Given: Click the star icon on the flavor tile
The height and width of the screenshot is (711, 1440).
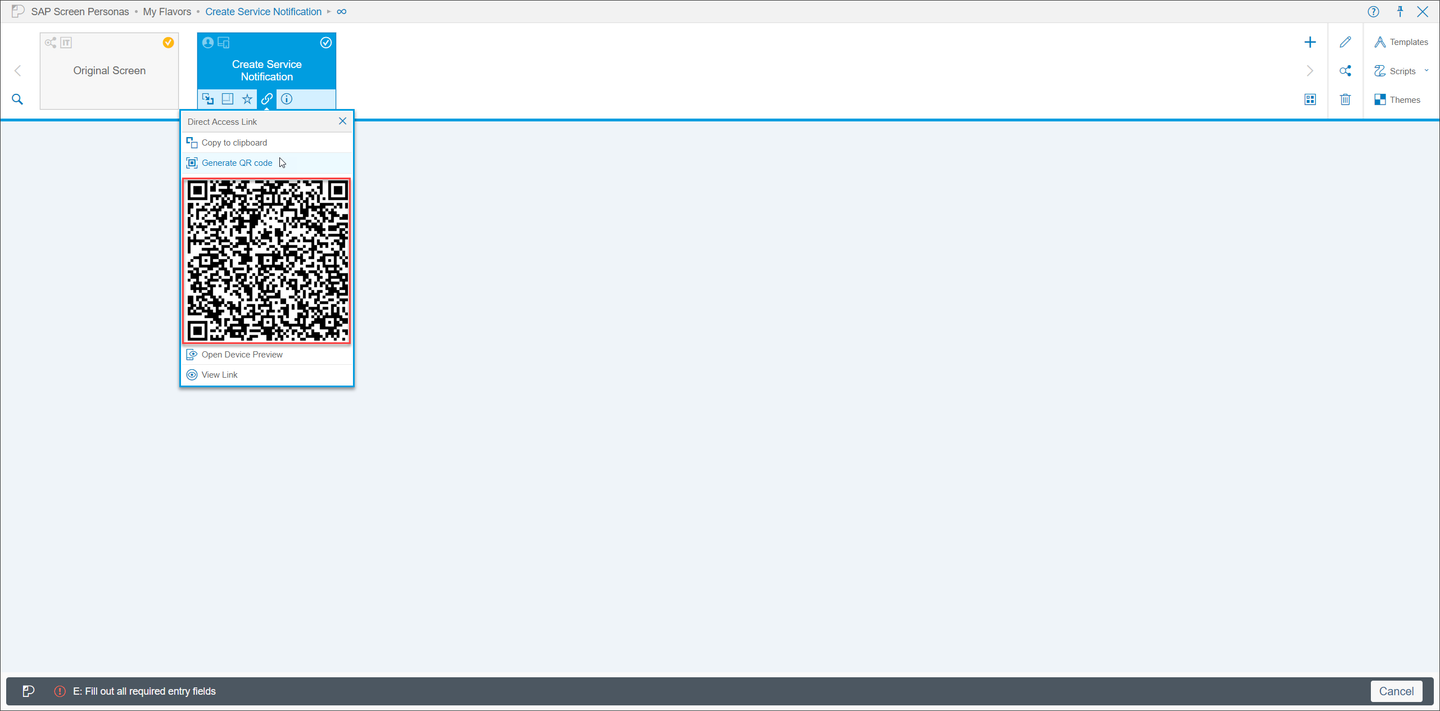Looking at the screenshot, I should coord(247,99).
